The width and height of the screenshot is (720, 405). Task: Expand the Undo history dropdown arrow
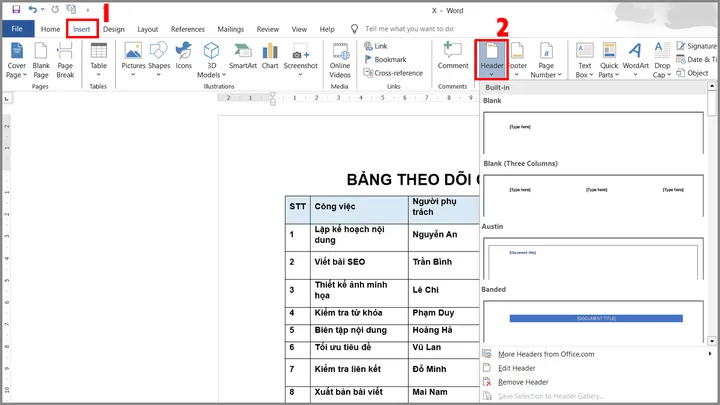43,9
